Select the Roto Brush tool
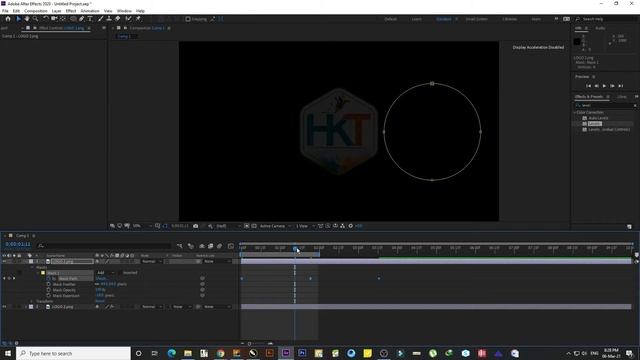 (129, 19)
